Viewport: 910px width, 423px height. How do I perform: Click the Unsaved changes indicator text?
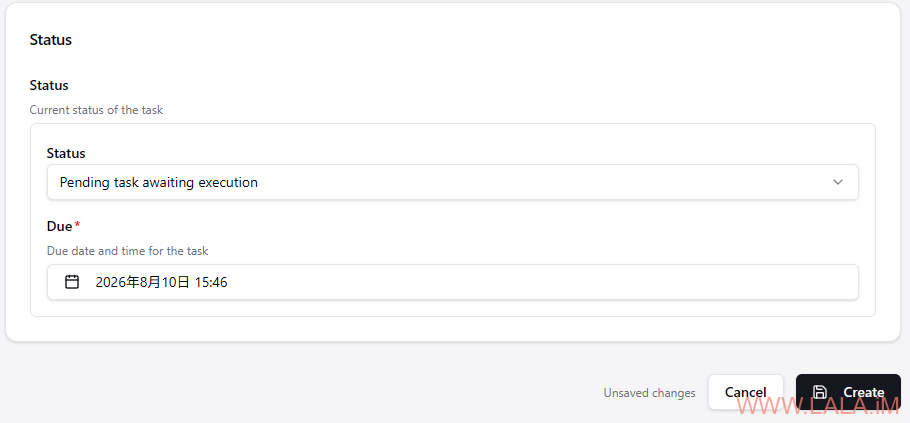649,393
